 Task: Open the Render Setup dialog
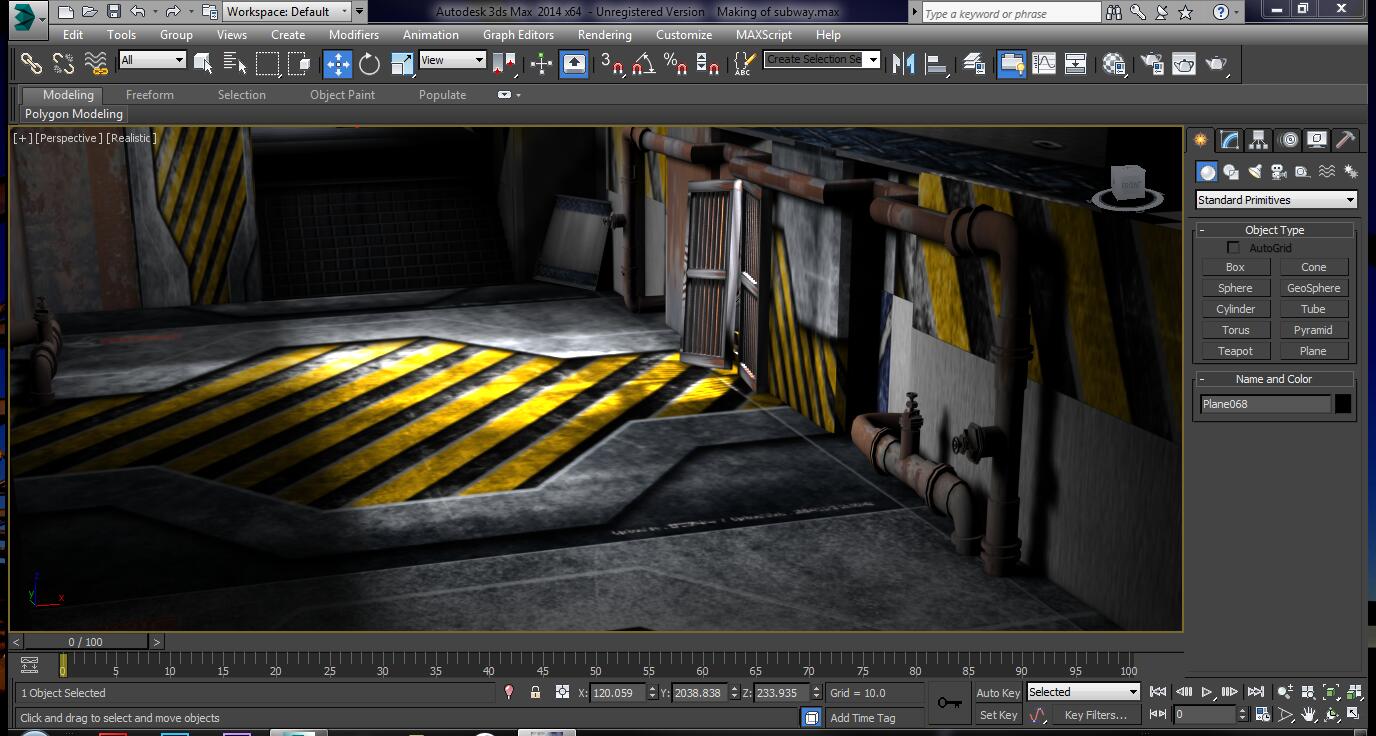coord(1151,64)
